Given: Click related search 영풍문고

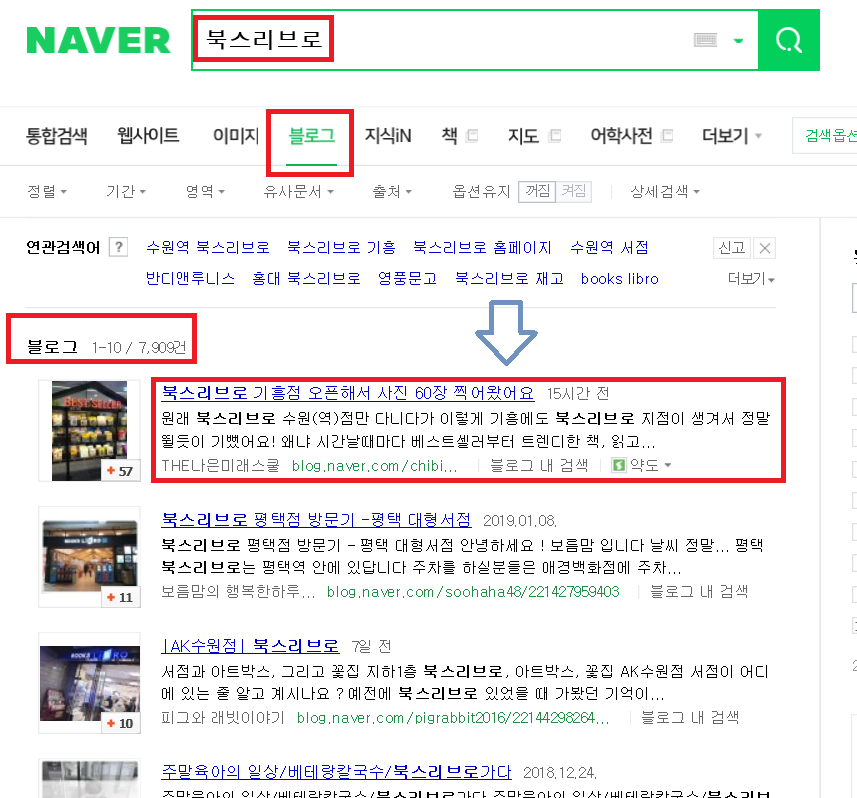Looking at the screenshot, I should (x=407, y=279).
